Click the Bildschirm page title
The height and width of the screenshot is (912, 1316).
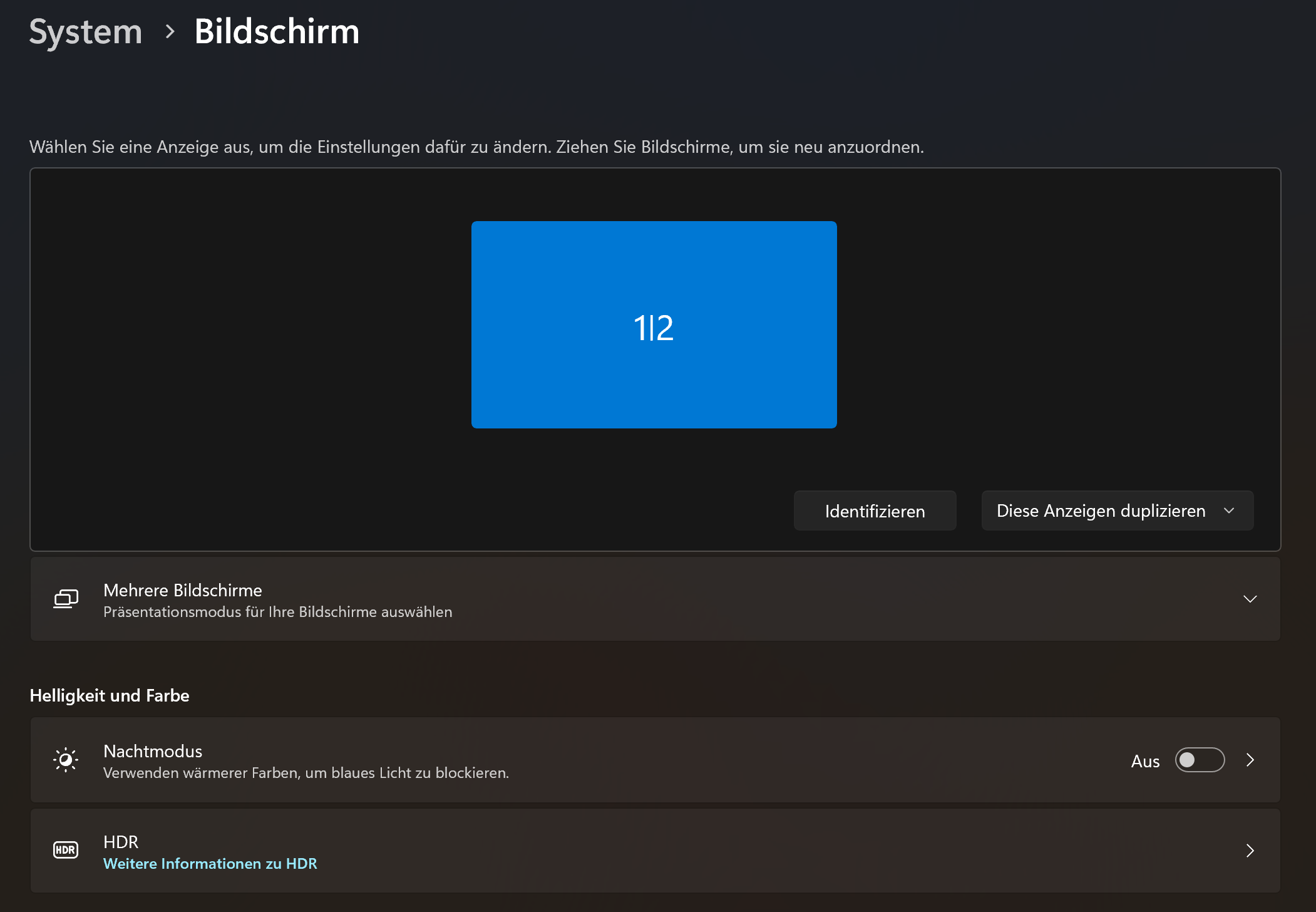277,31
